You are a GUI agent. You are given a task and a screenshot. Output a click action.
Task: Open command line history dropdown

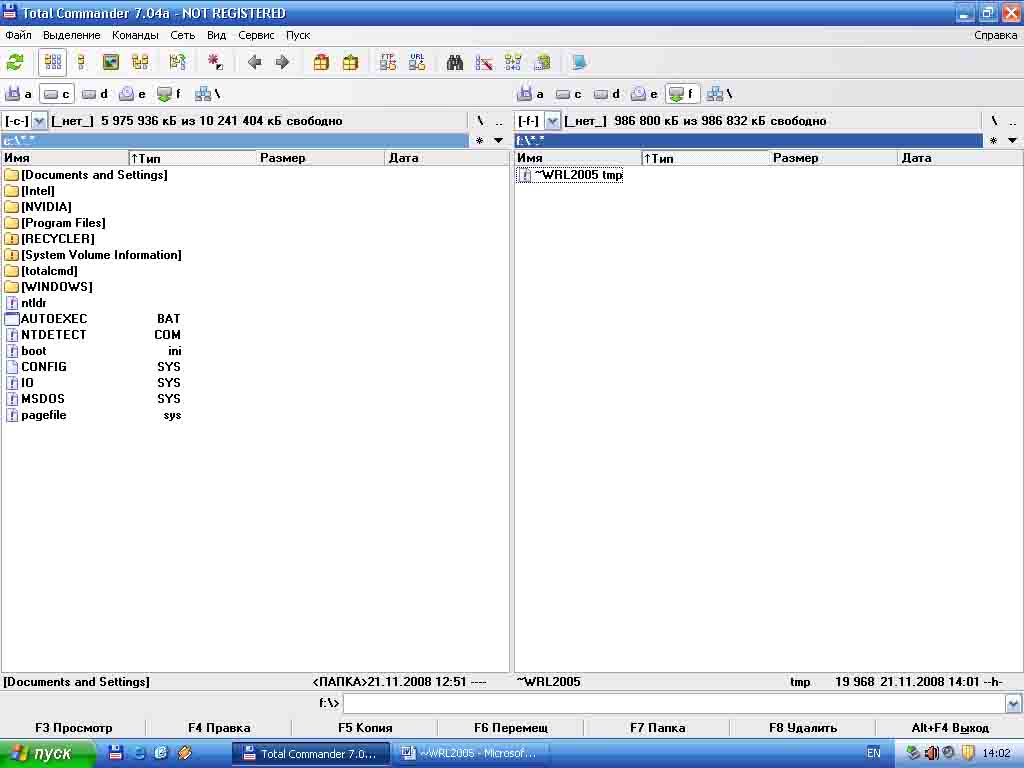tap(1013, 703)
